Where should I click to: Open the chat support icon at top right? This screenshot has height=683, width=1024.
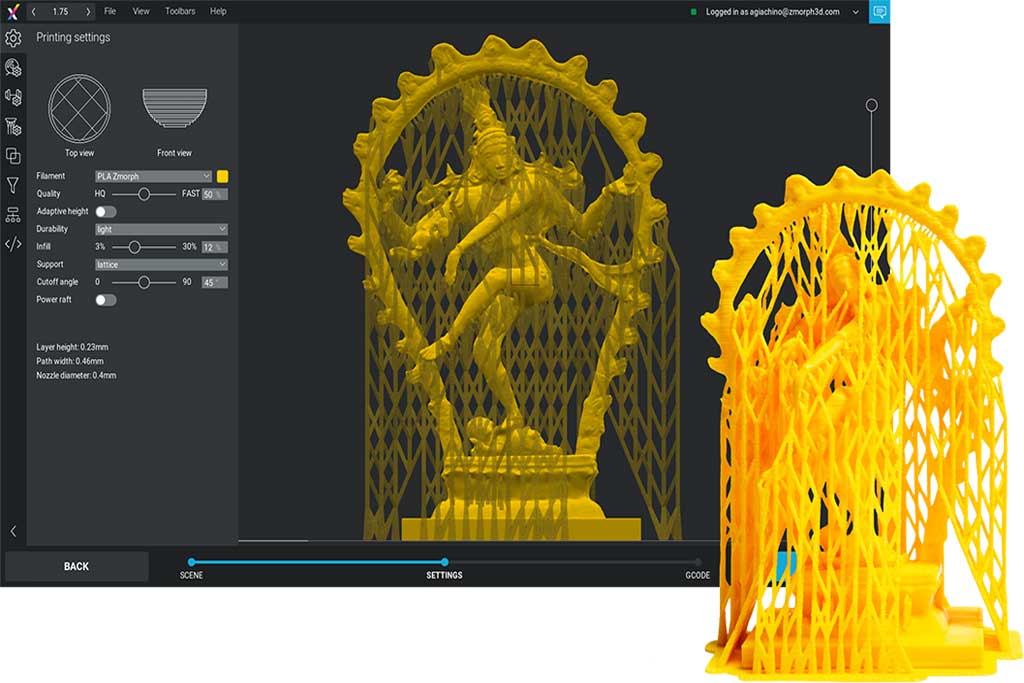879,12
